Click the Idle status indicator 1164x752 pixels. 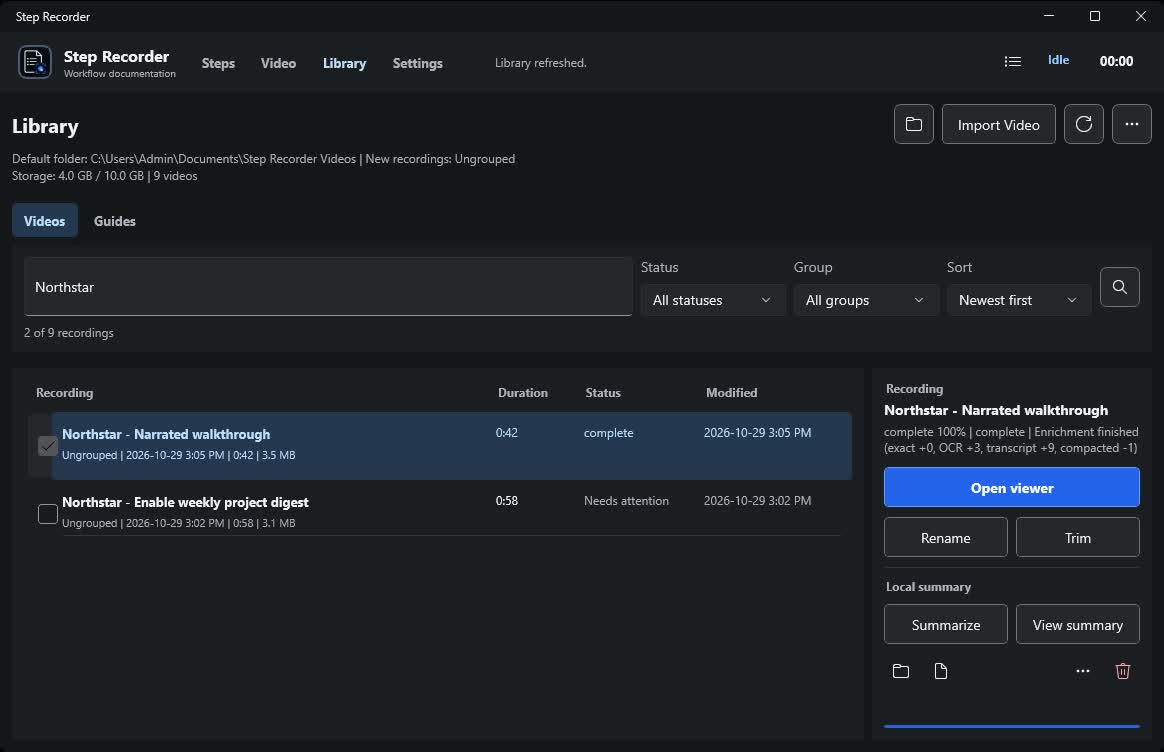(1058, 60)
